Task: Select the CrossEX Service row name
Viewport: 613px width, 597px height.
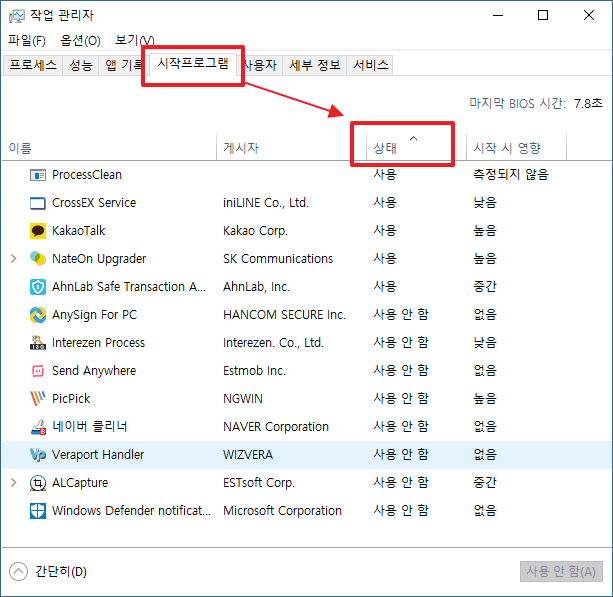Action: click(x=94, y=203)
